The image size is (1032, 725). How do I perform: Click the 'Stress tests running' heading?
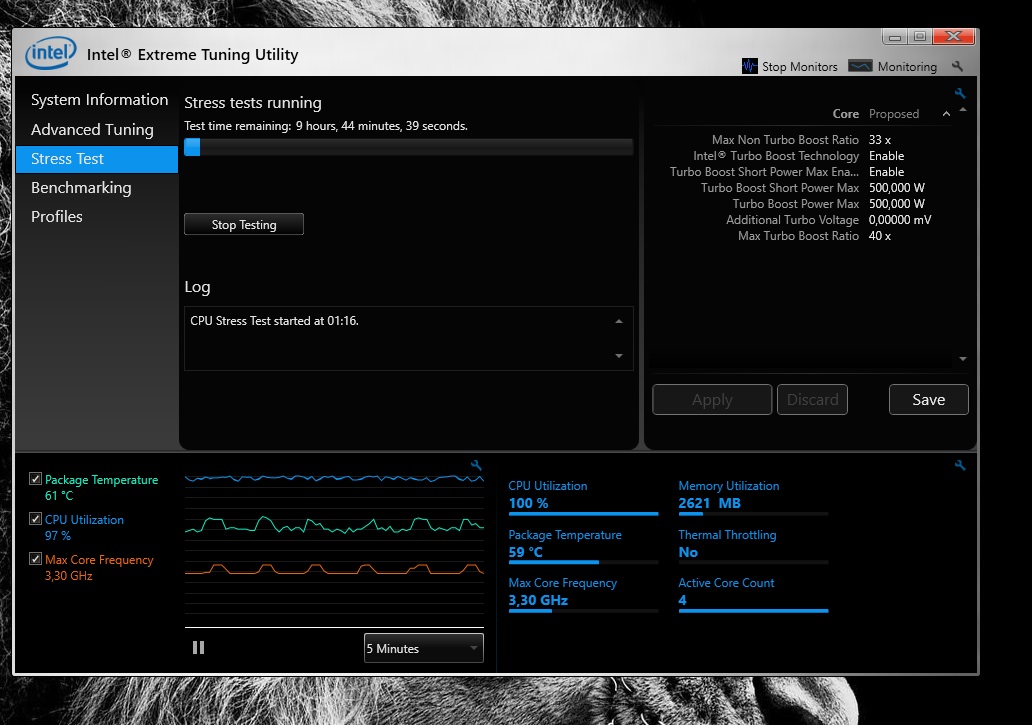point(253,103)
